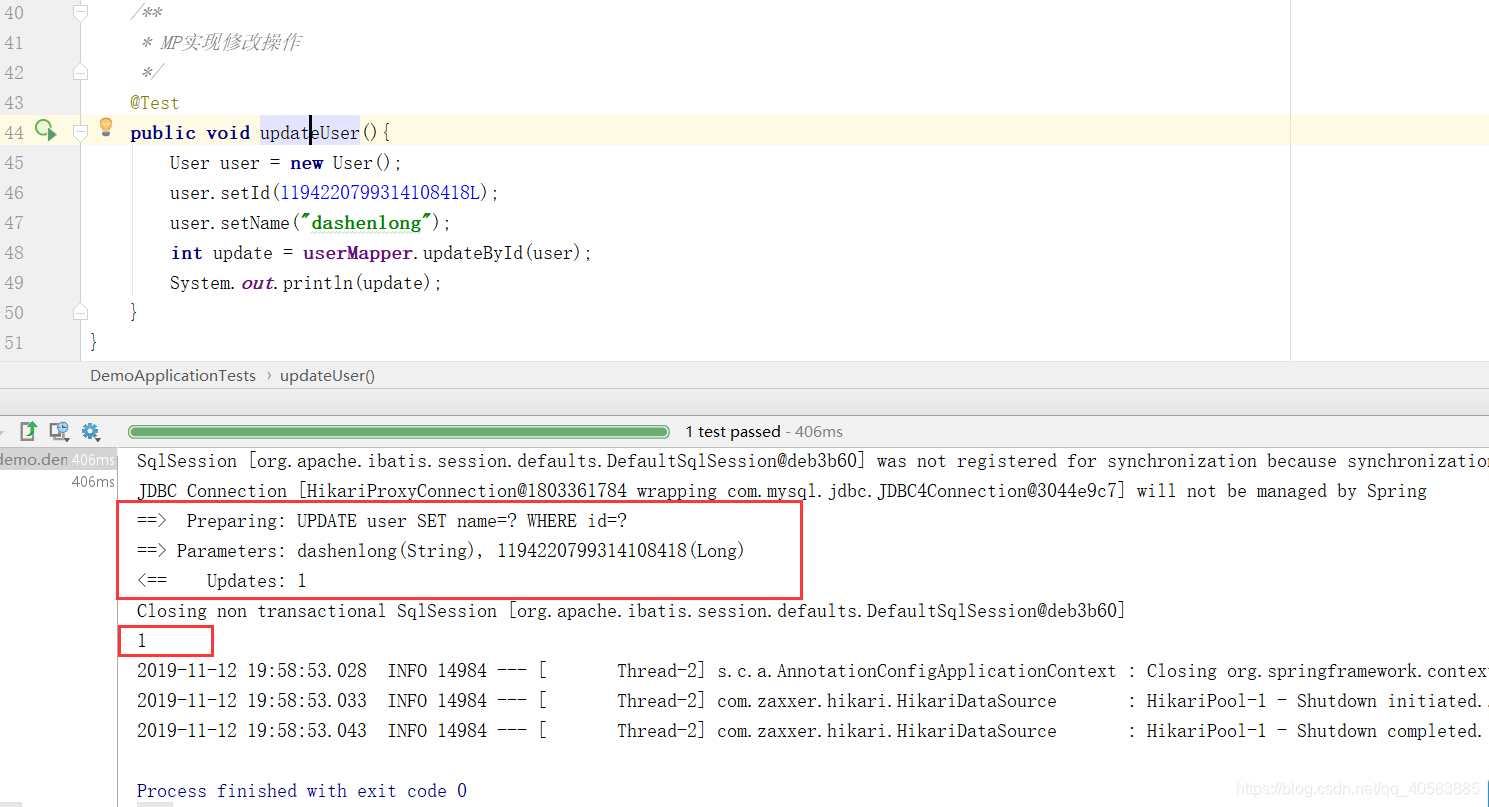The image size is (1489, 807).
Task: Click line number 48 in the gutter
Action: [x=14, y=253]
